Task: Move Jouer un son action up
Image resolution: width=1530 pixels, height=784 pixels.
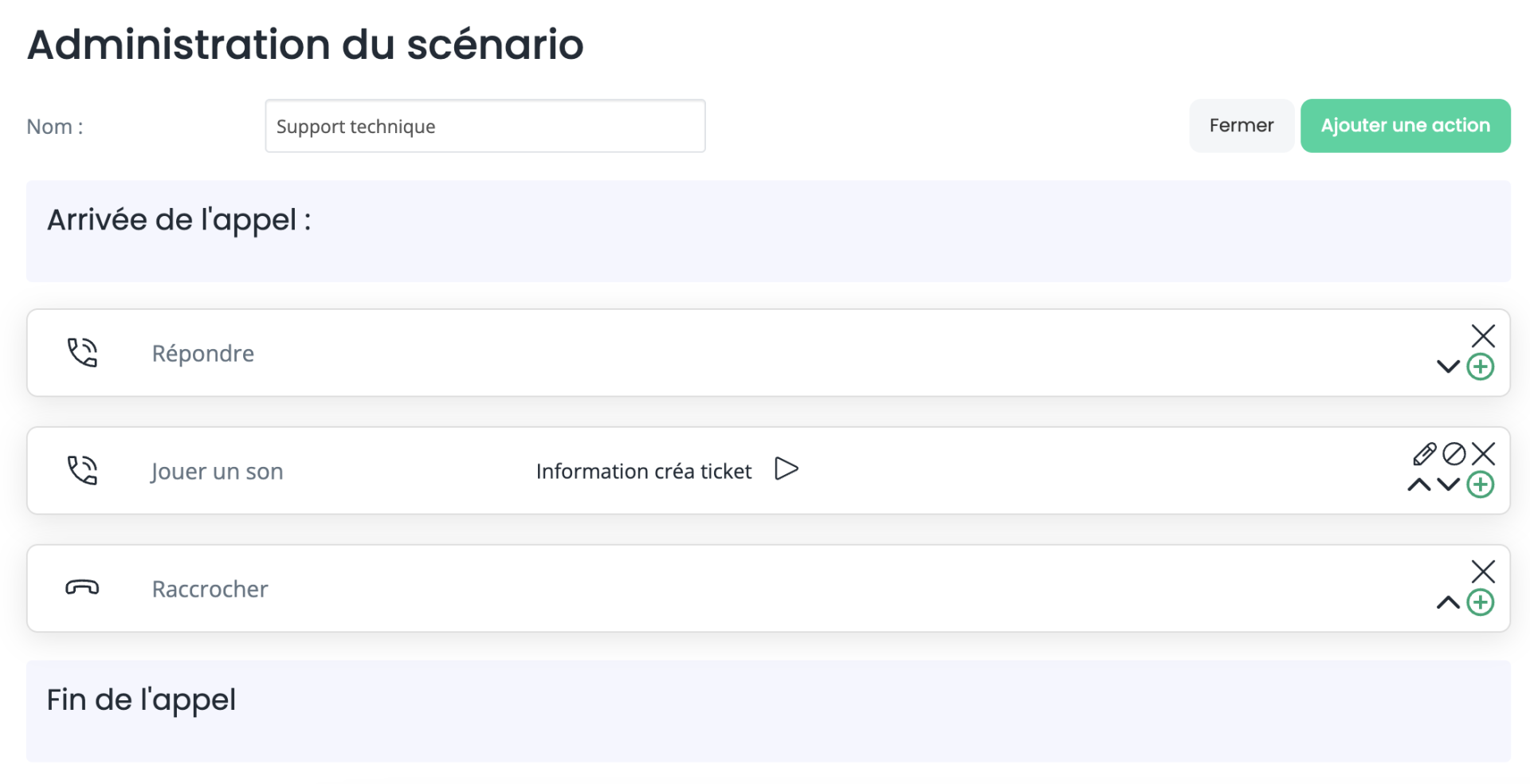Action: click(1418, 484)
